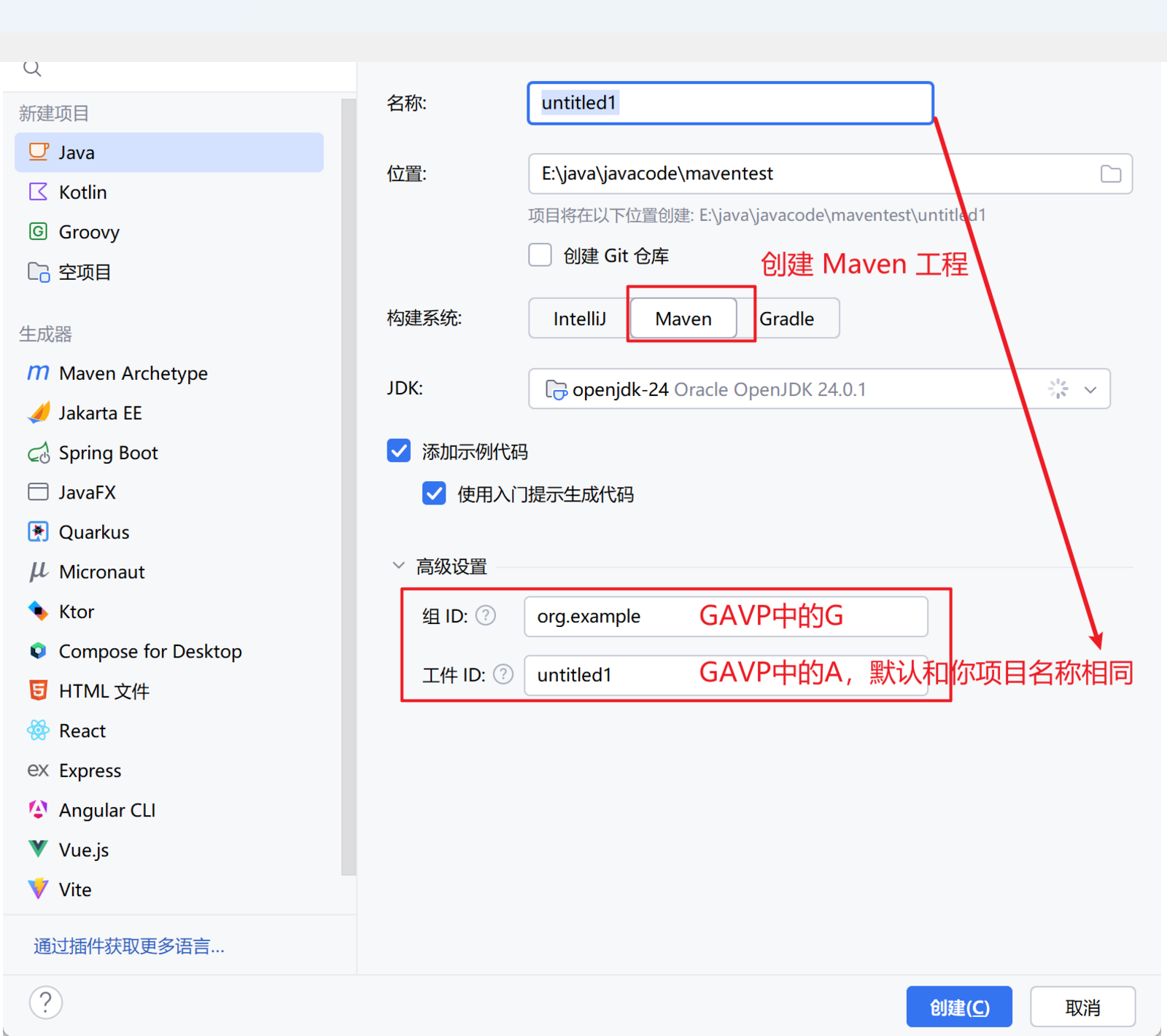Select the Kotlin icon in sidebar
Viewport: 1167px width, 1036px height.
click(39, 192)
